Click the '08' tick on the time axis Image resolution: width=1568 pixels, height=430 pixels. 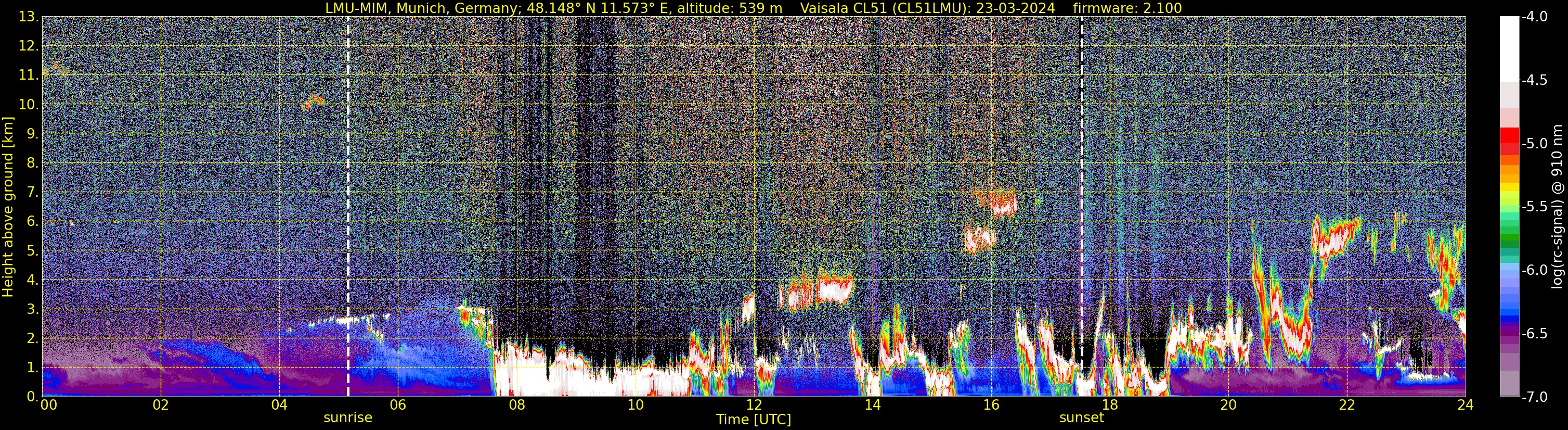click(x=517, y=405)
